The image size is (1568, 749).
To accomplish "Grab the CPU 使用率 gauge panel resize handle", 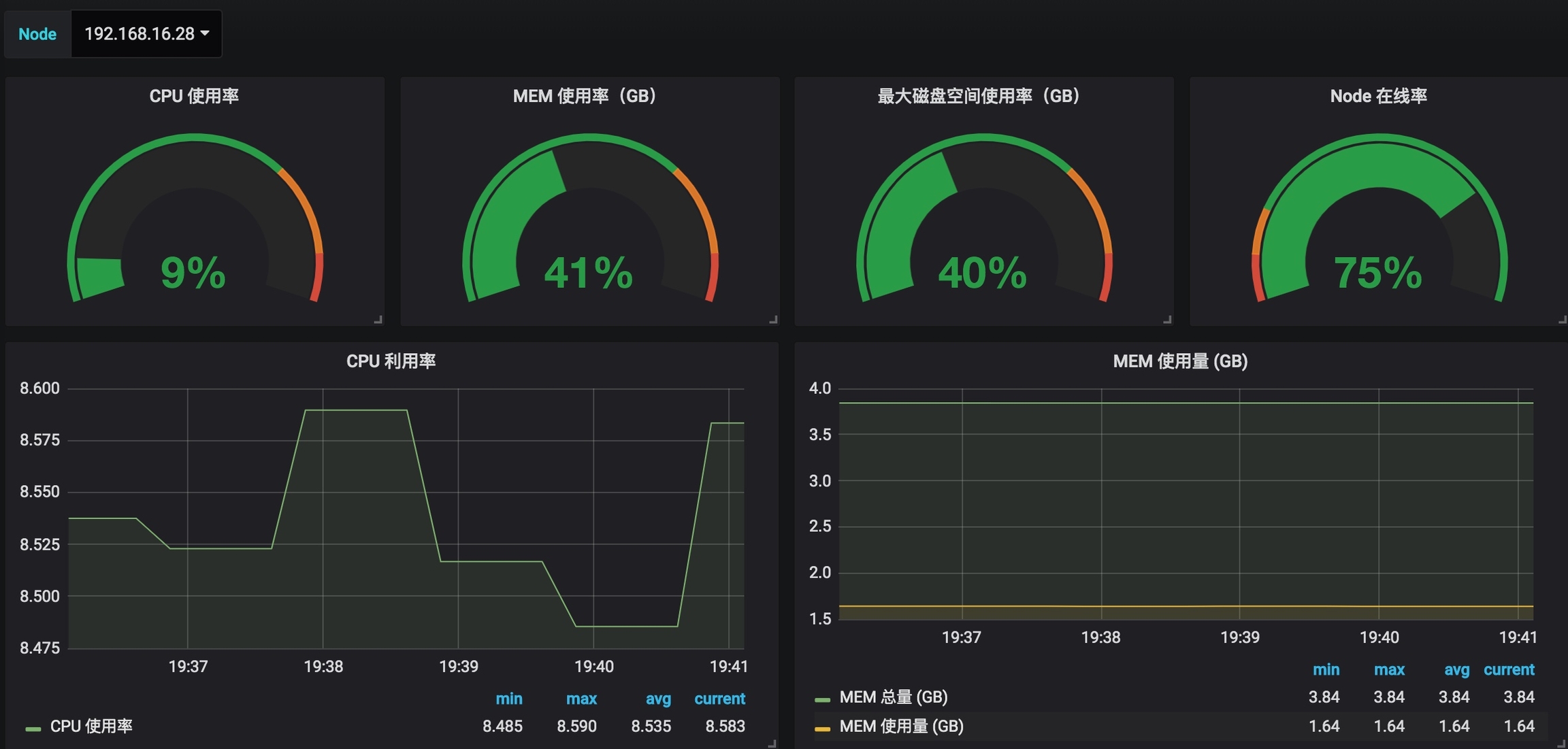I will (378, 320).
